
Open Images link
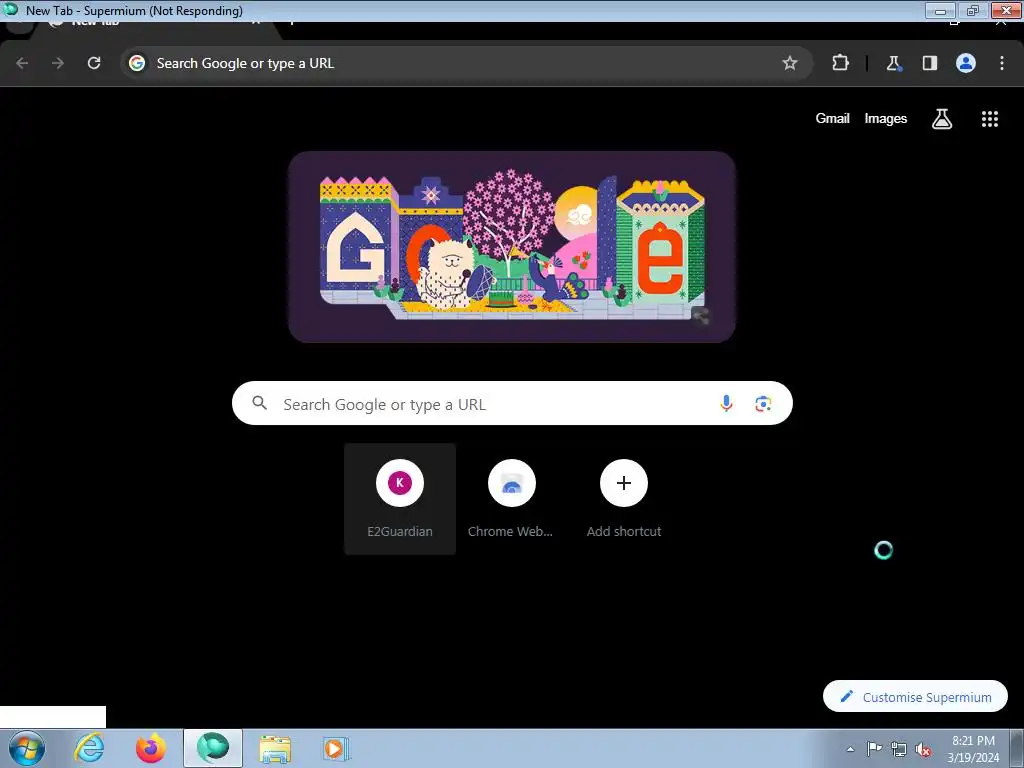[886, 118]
